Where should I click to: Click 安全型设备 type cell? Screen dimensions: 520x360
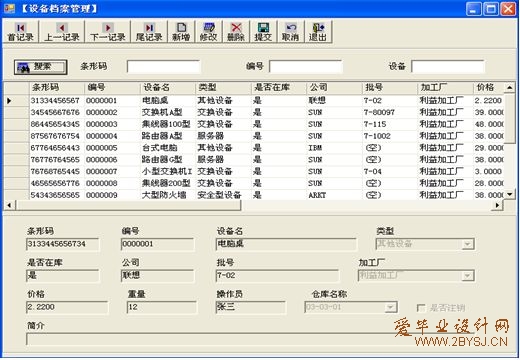223,195
